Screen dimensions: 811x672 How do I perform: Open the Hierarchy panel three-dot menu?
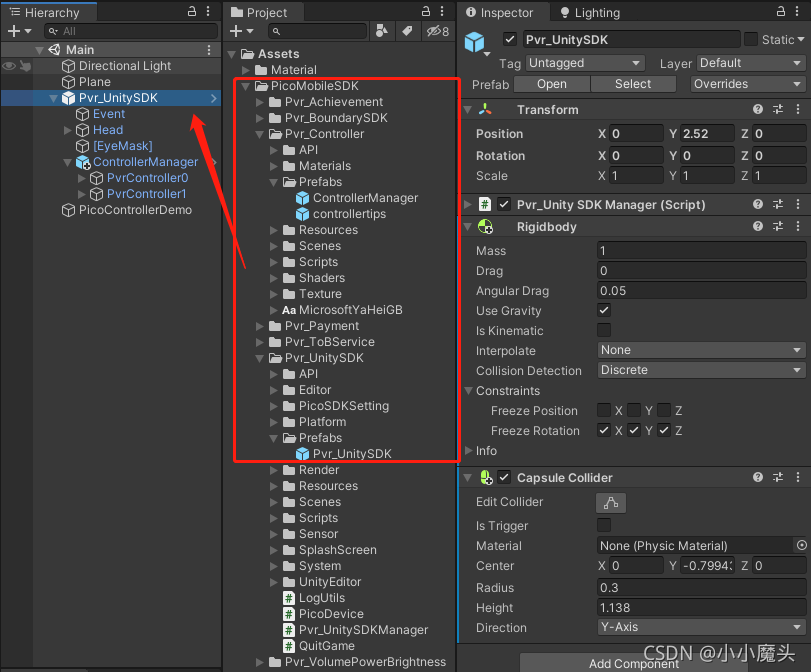[x=208, y=11]
